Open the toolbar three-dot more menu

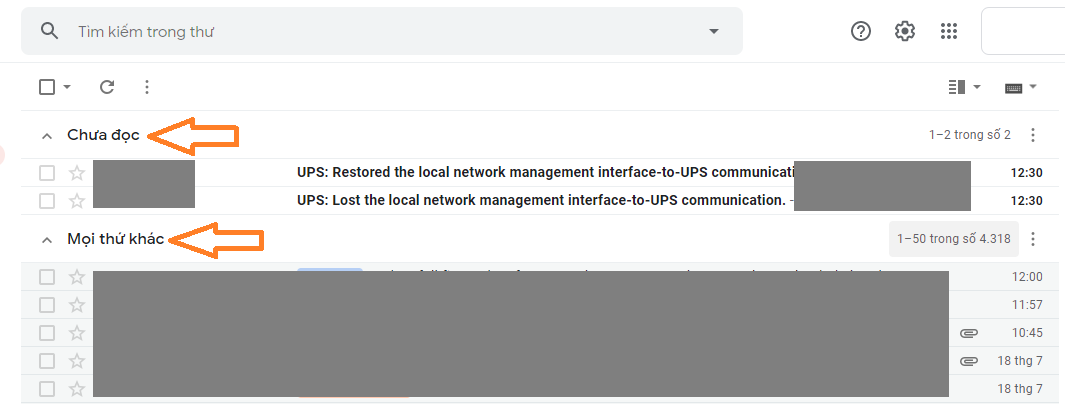coord(147,87)
